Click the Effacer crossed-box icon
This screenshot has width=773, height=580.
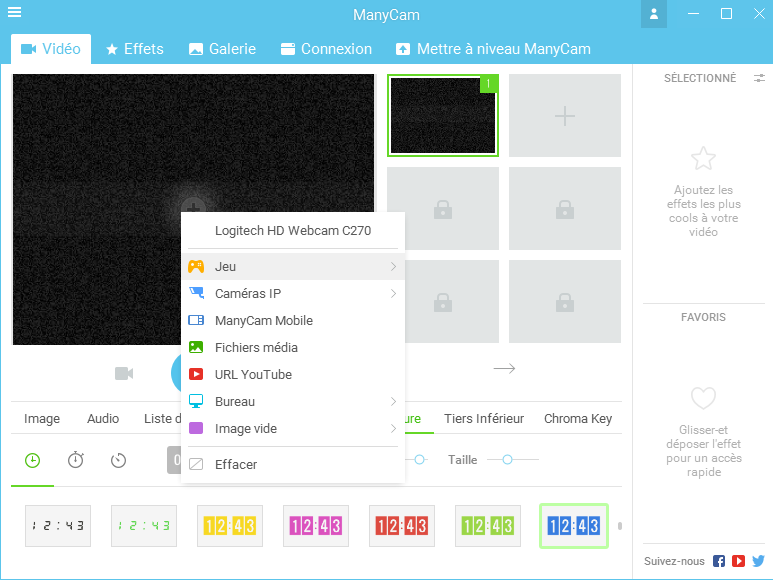pyautogui.click(x=196, y=464)
